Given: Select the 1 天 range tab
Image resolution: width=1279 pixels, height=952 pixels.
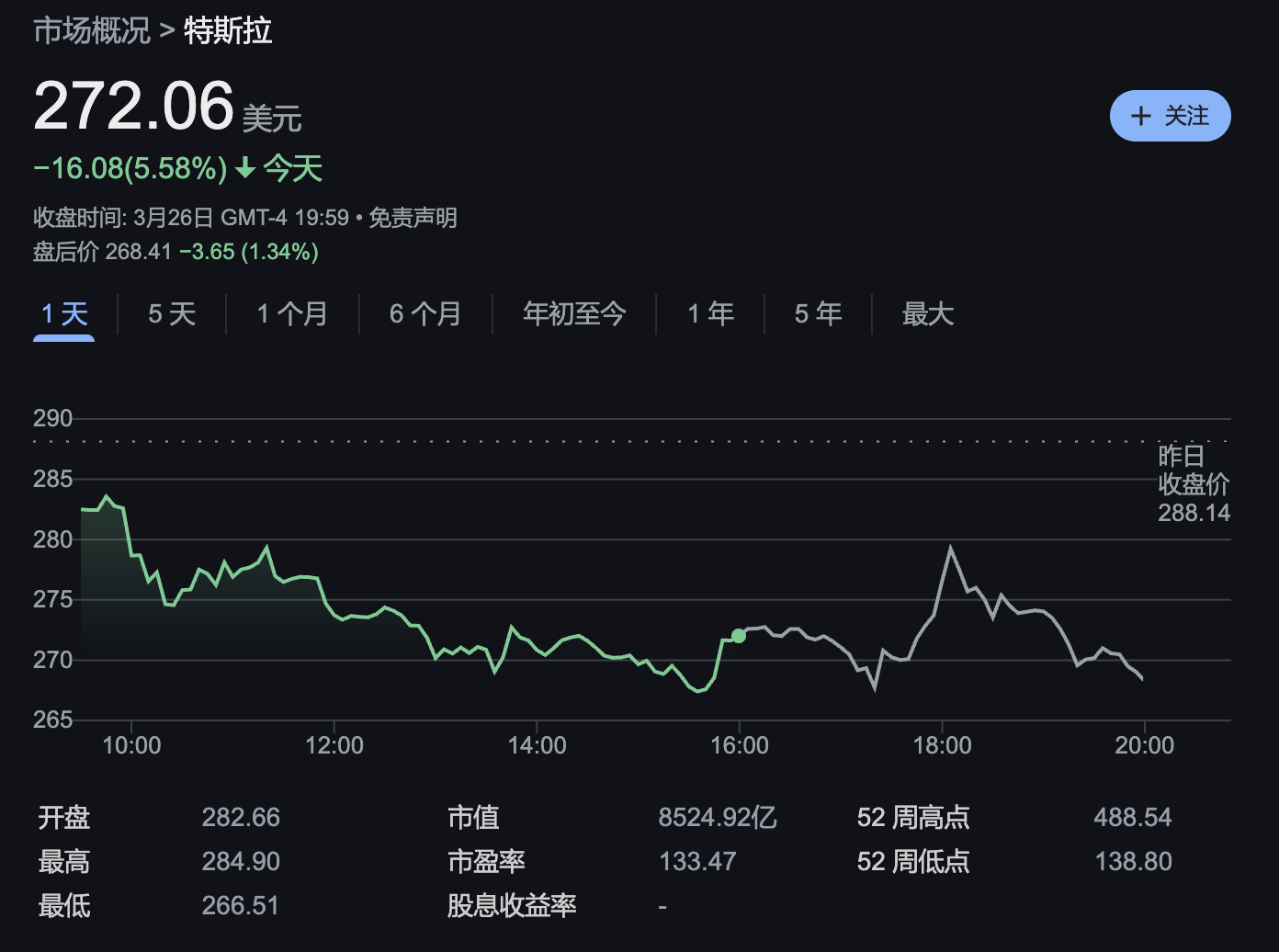Looking at the screenshot, I should point(64,314).
